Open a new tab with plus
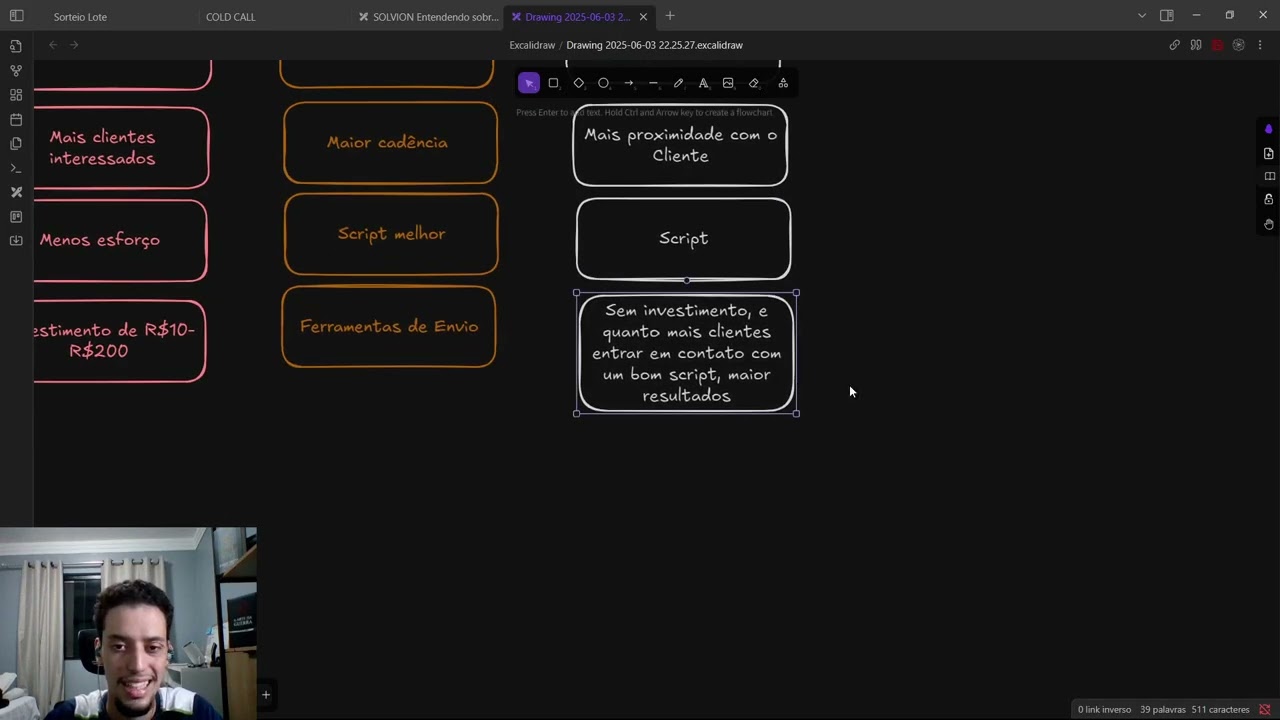 (670, 16)
